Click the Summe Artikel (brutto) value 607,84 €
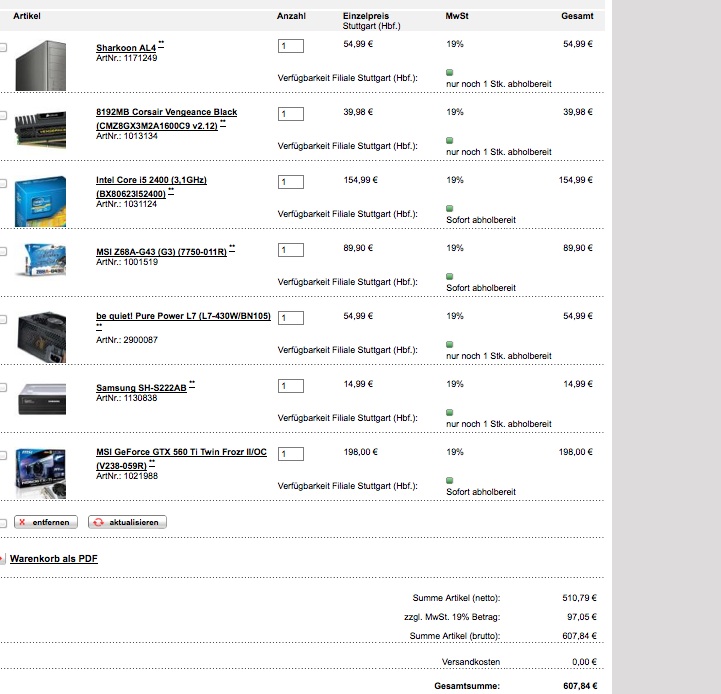Image resolution: width=721 pixels, height=694 pixels. [x=579, y=636]
